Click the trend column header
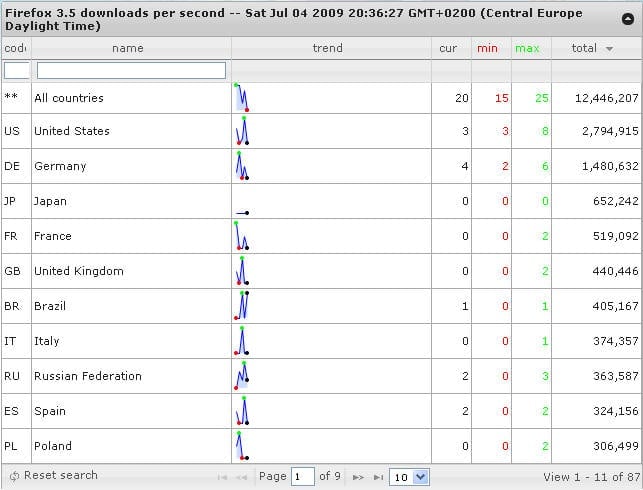The height and width of the screenshot is (490, 643). point(331,48)
